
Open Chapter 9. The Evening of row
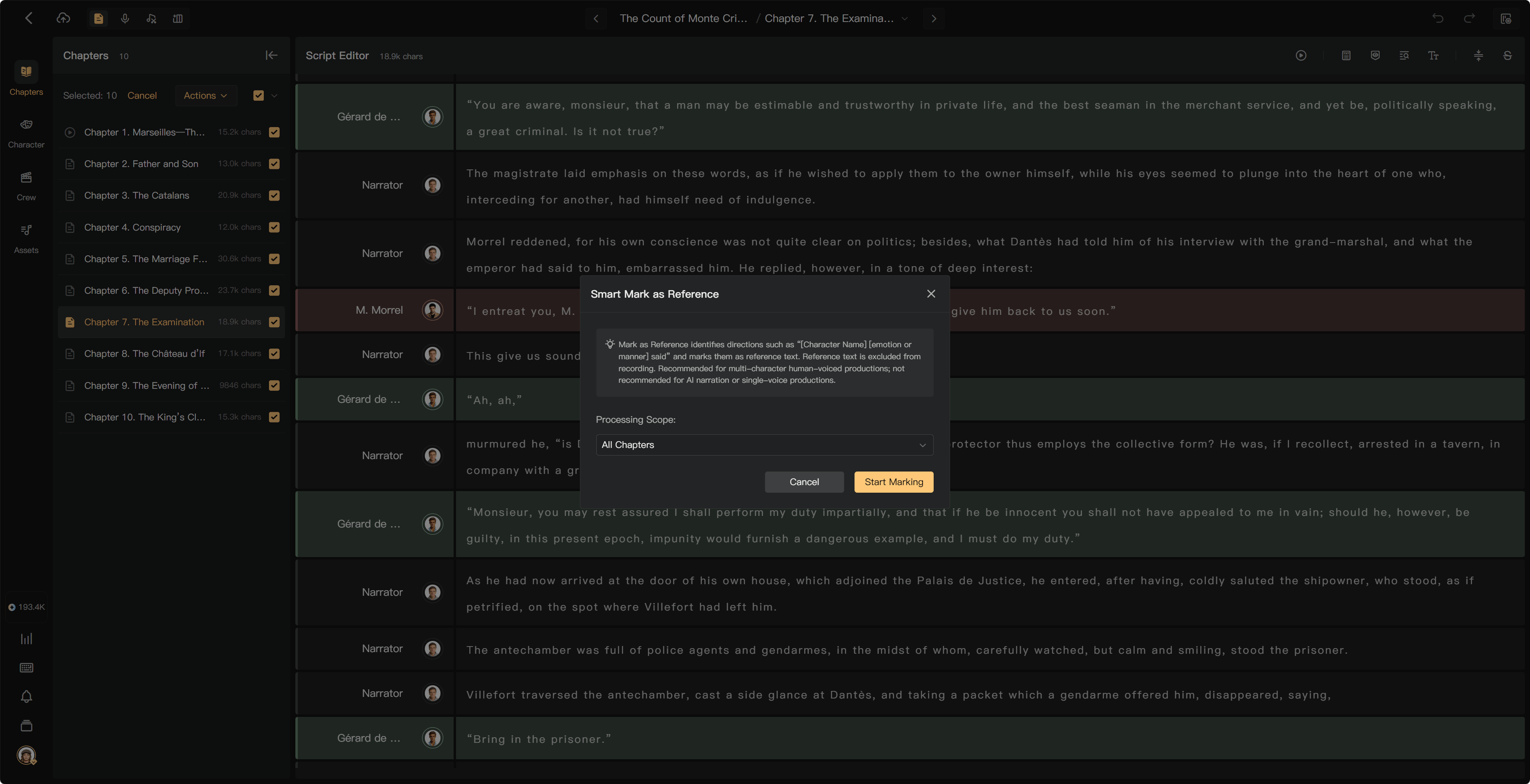171,386
